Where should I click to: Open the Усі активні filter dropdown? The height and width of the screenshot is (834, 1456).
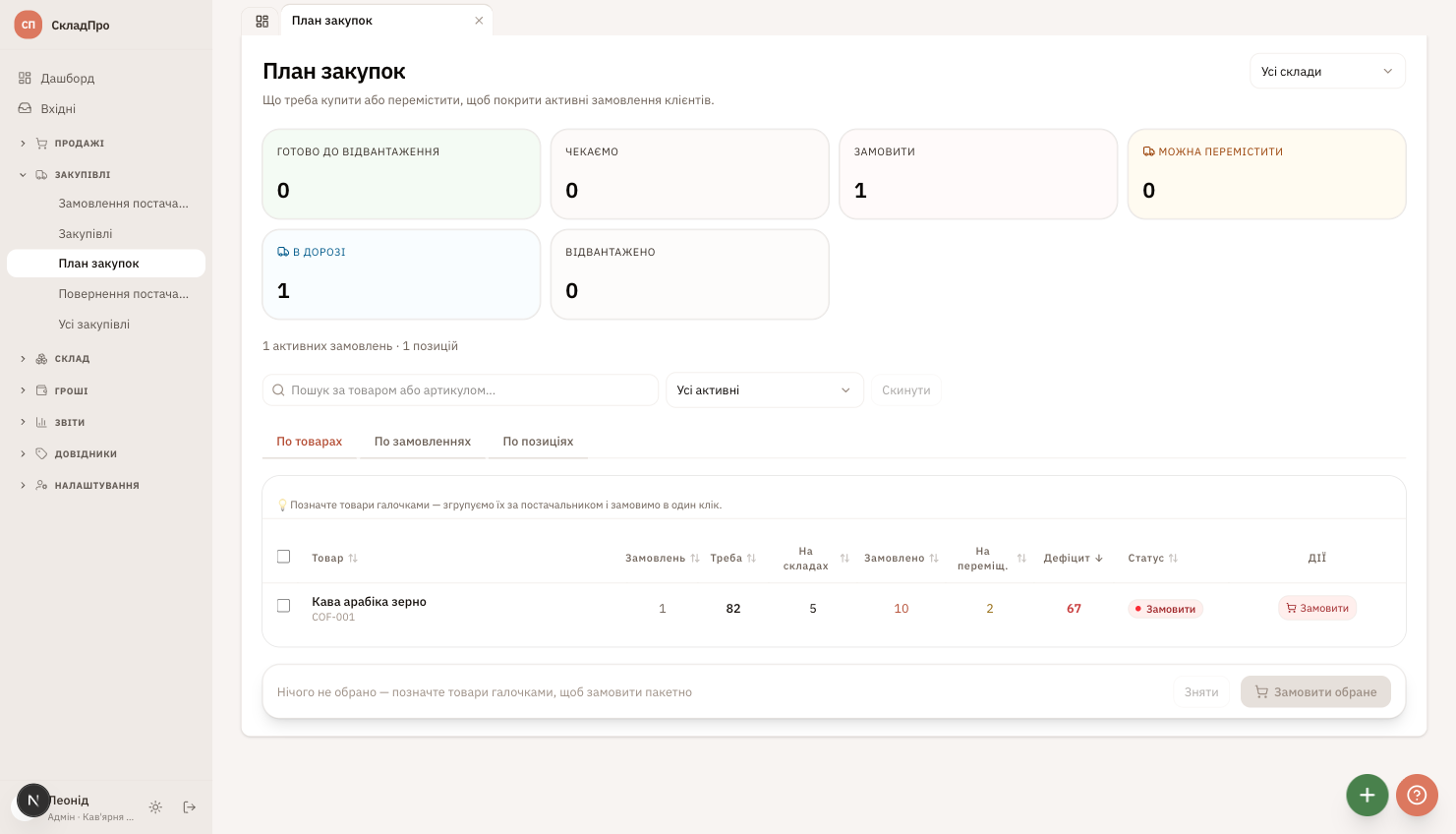click(x=764, y=390)
